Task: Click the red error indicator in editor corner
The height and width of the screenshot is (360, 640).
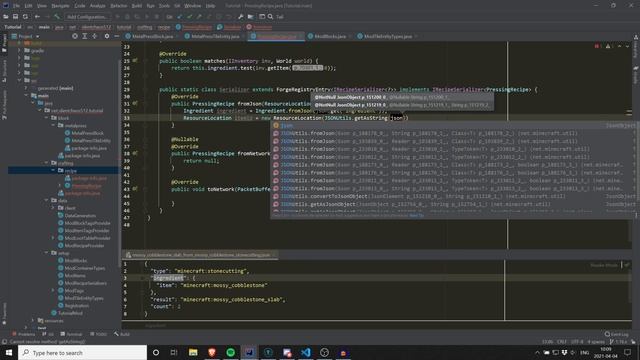Action: point(597,47)
